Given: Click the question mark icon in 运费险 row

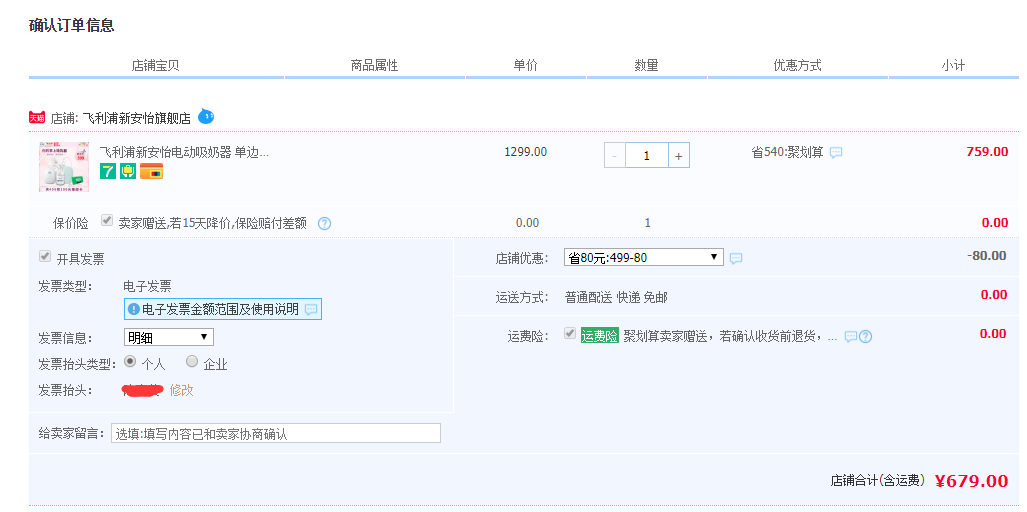Looking at the screenshot, I should tap(865, 337).
